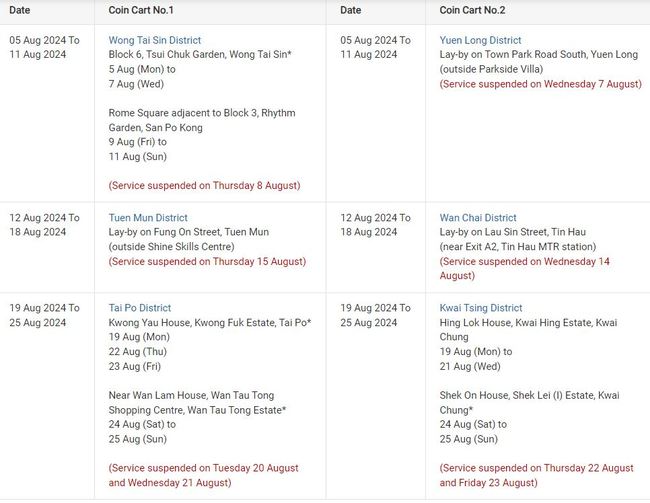The width and height of the screenshot is (650, 503).
Task: Click the Wednesday 7 August suspension notice
Action: (540, 84)
